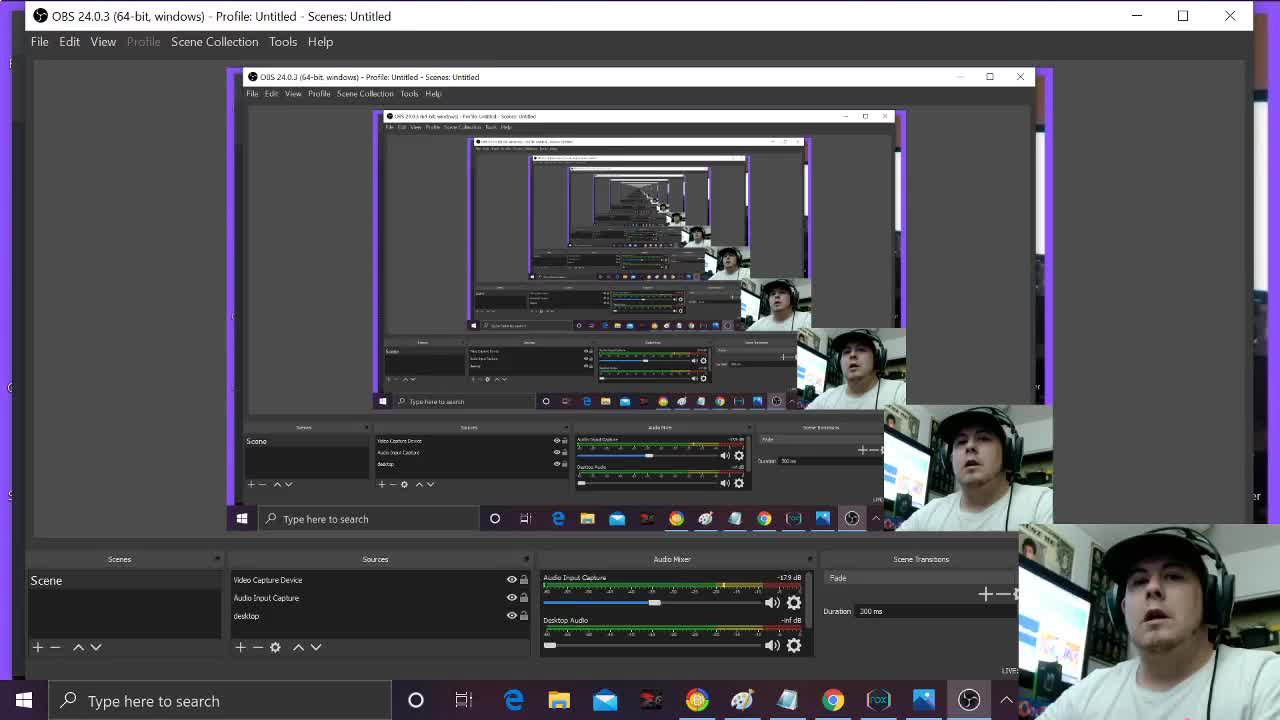Click transition Duration 300 ms field

click(935, 611)
